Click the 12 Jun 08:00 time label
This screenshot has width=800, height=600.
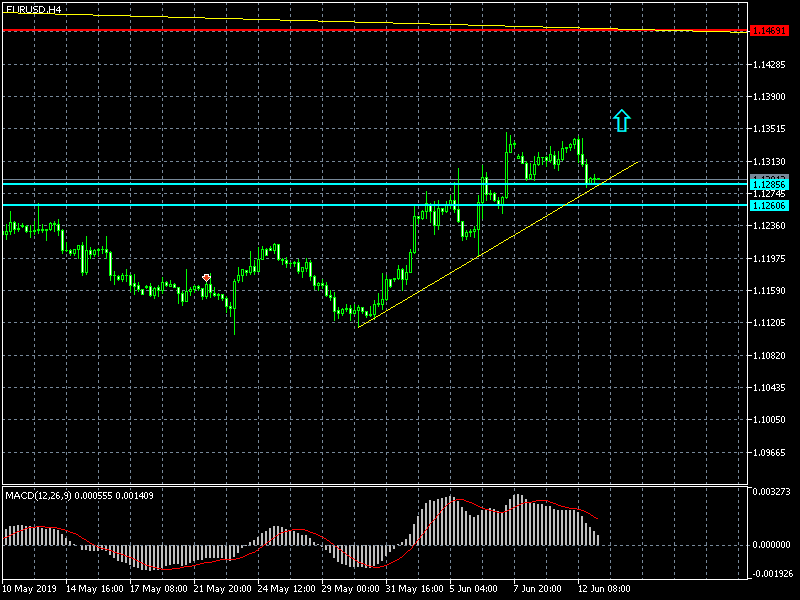tap(604, 590)
